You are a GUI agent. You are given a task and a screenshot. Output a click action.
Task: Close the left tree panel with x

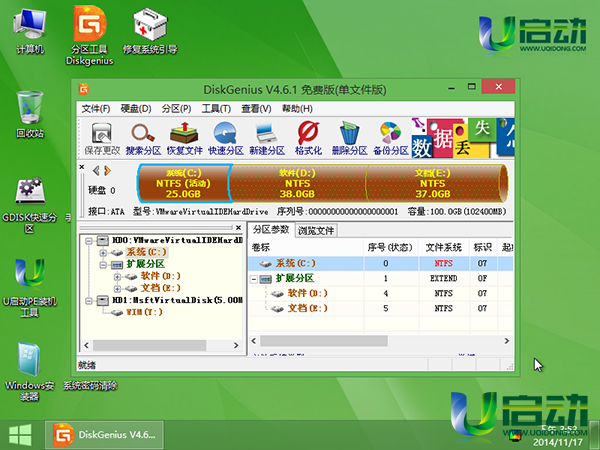[238, 228]
